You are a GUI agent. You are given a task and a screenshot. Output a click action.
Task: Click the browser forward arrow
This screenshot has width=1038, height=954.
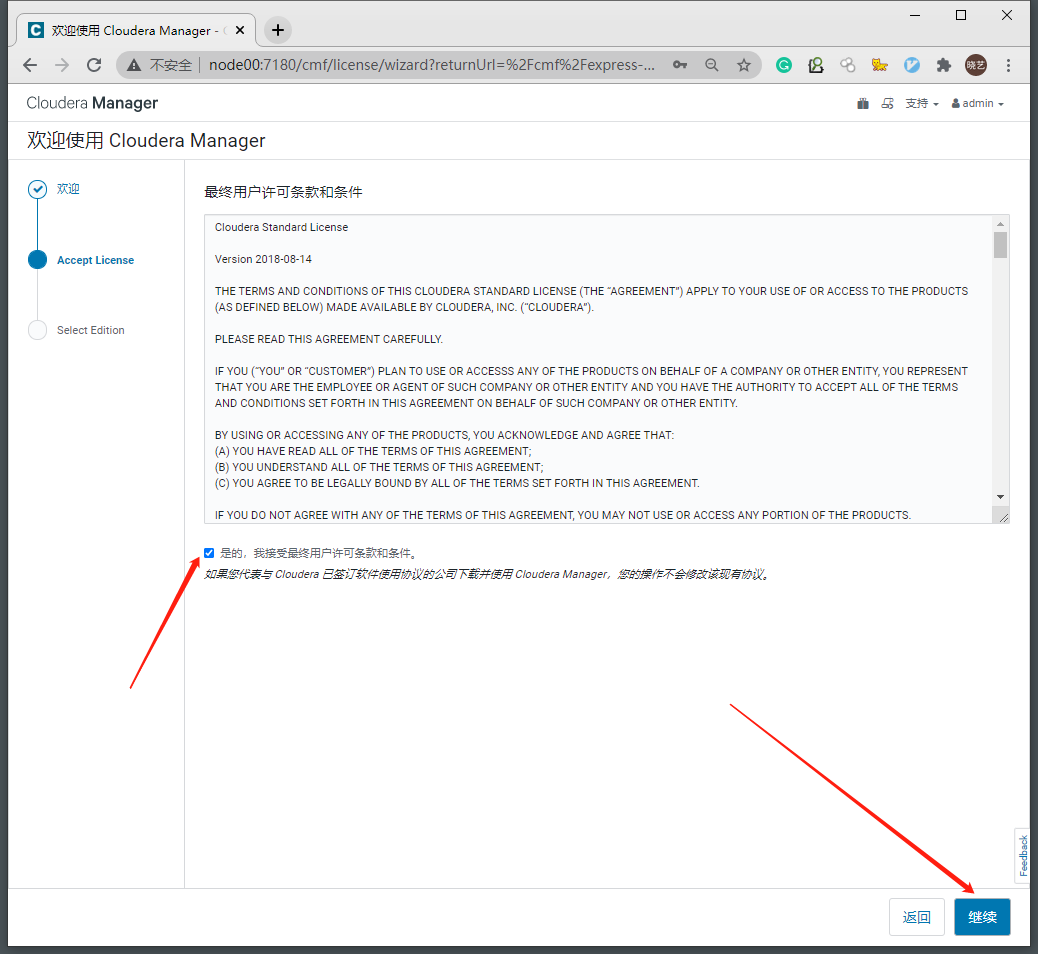62,65
